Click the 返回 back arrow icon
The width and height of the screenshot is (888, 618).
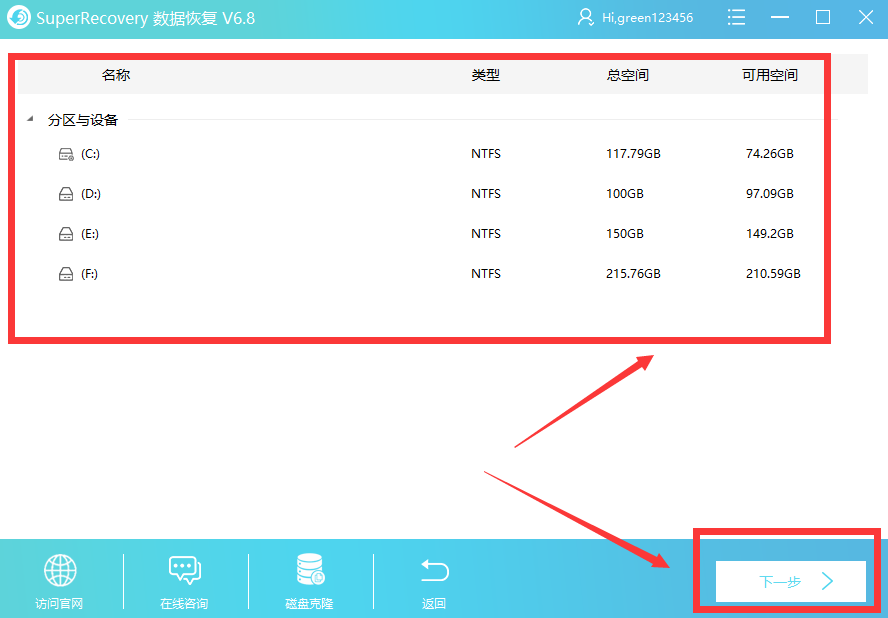434,570
